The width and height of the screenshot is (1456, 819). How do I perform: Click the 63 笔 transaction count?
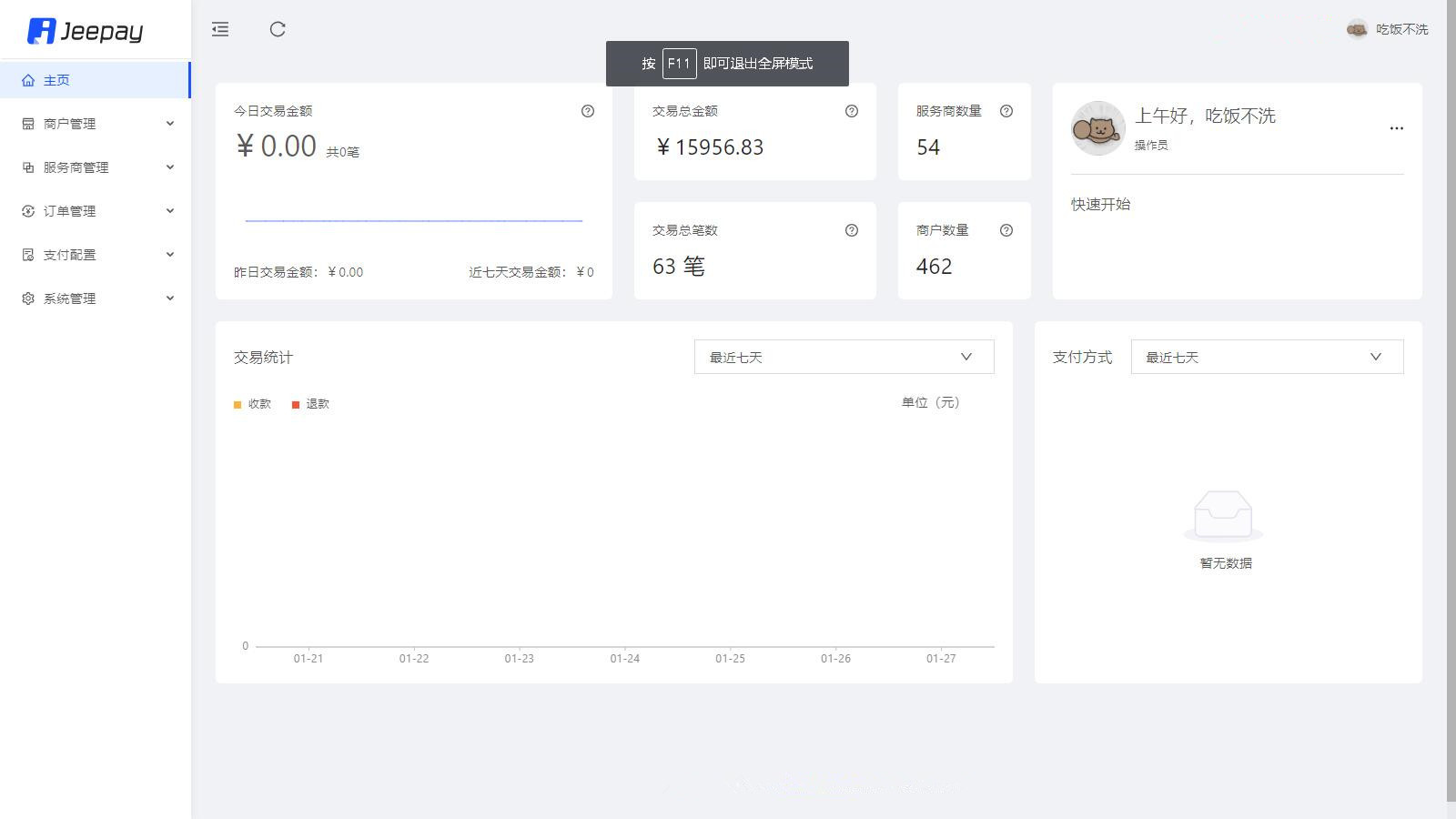[x=679, y=267]
